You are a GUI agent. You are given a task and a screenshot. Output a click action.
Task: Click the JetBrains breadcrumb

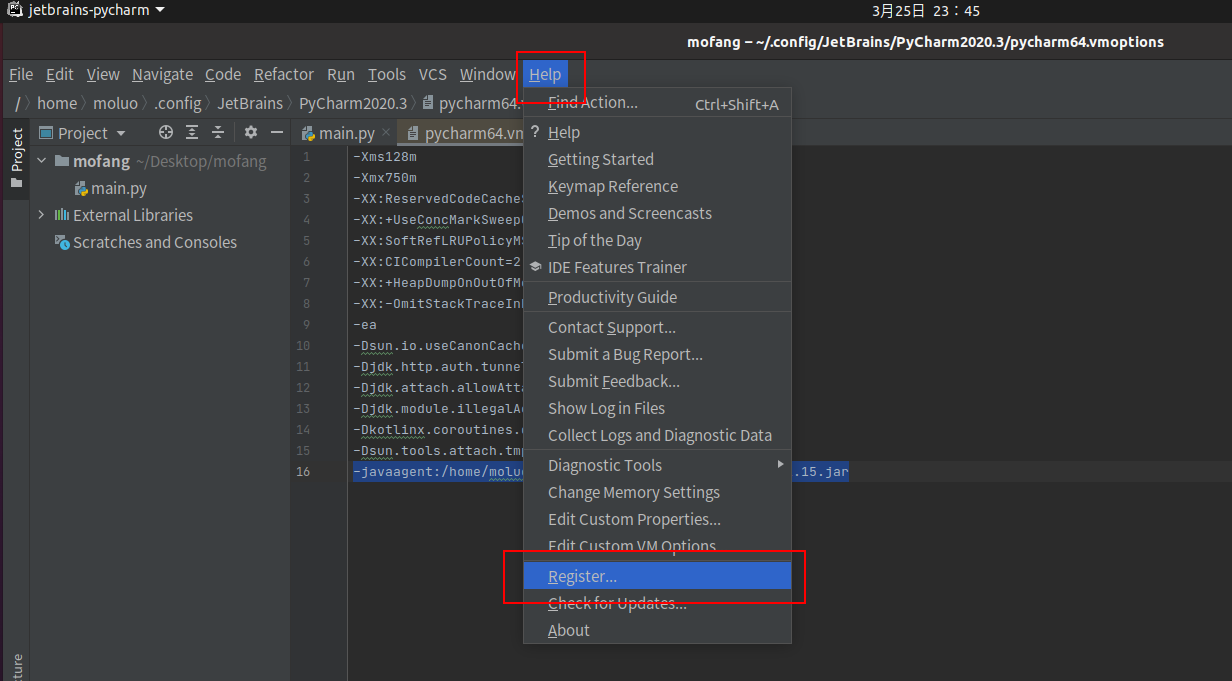250,103
